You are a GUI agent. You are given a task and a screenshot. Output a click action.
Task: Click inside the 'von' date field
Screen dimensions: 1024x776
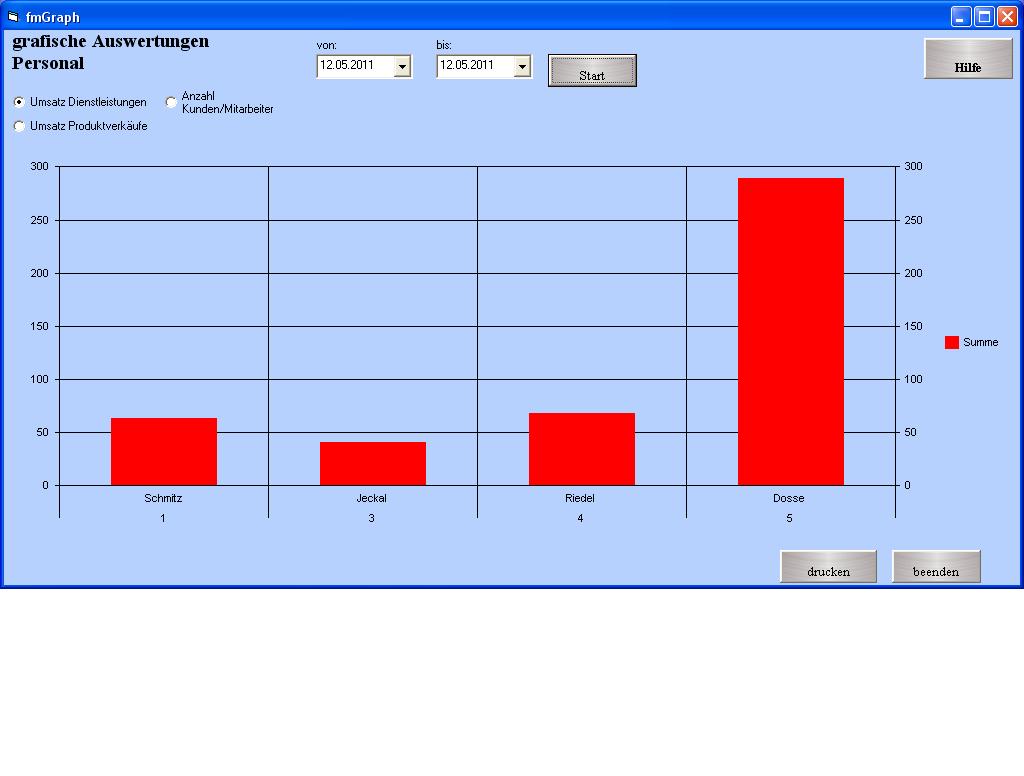coord(354,66)
